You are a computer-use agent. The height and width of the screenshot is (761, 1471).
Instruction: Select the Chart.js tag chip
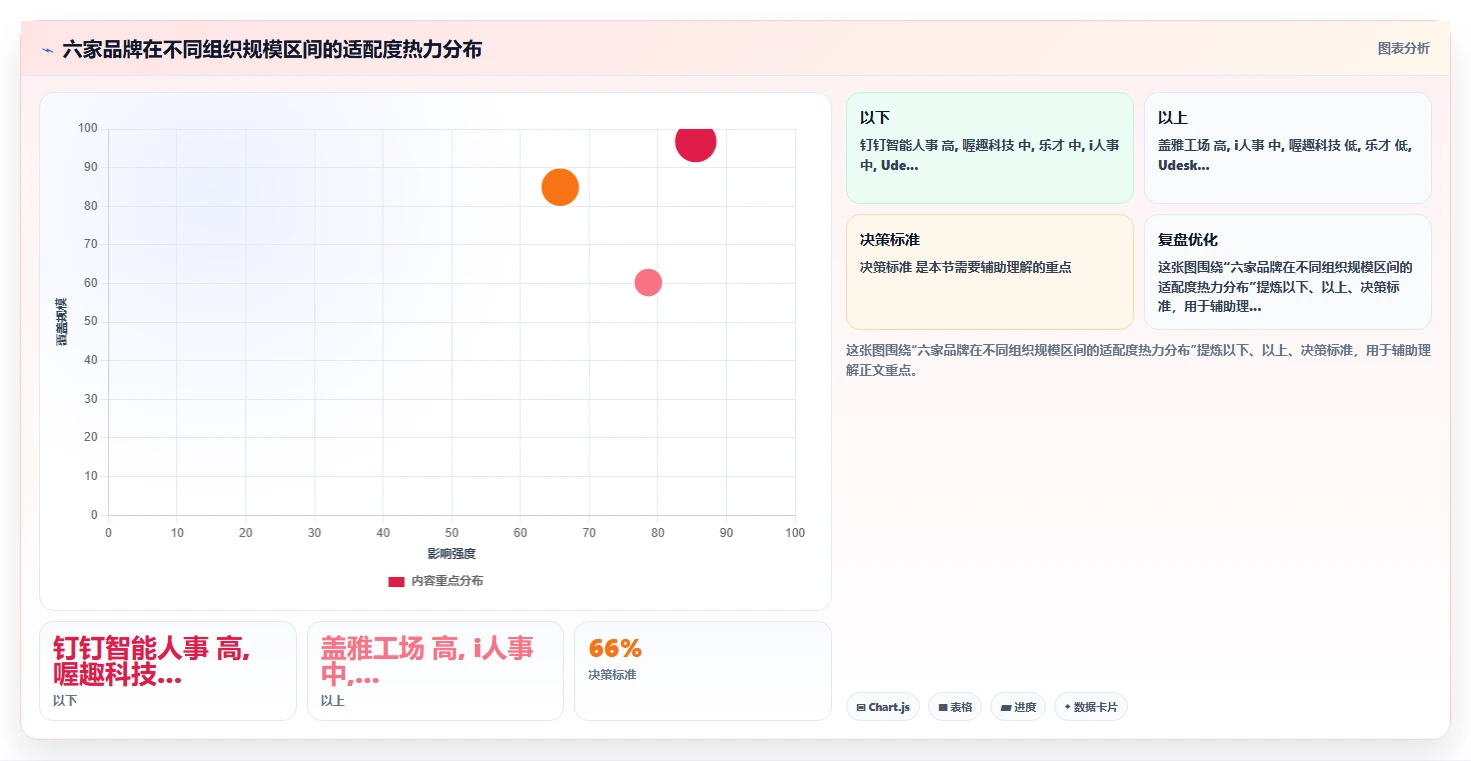882,707
